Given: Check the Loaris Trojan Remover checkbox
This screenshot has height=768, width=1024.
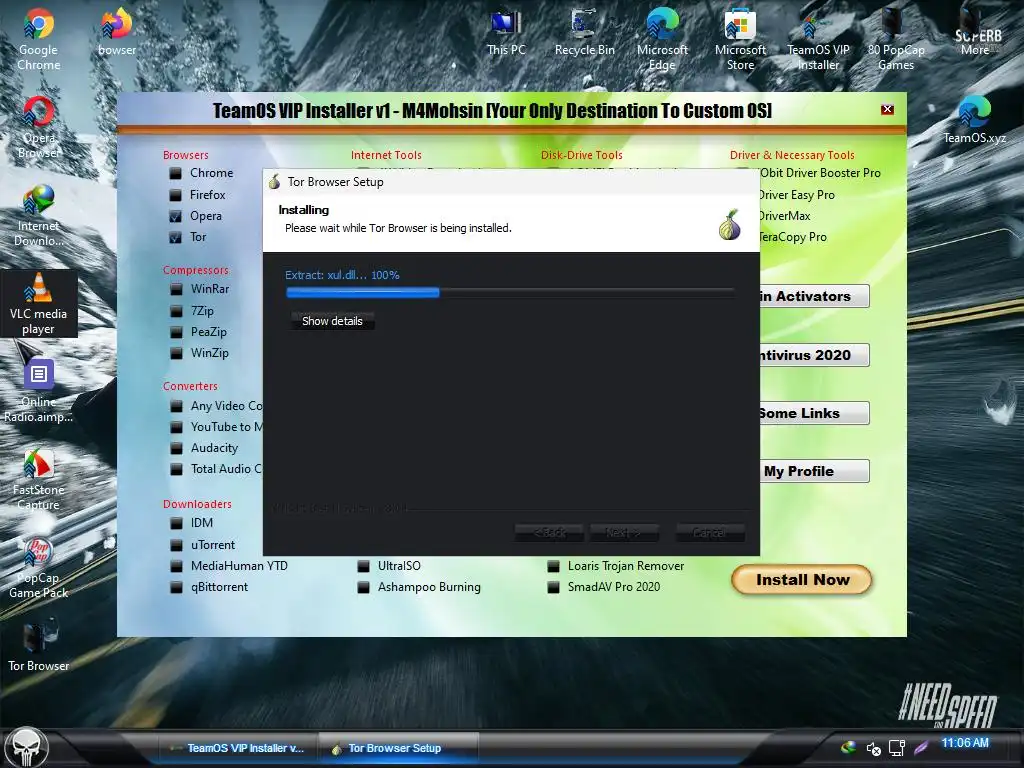Looking at the screenshot, I should (x=553, y=566).
